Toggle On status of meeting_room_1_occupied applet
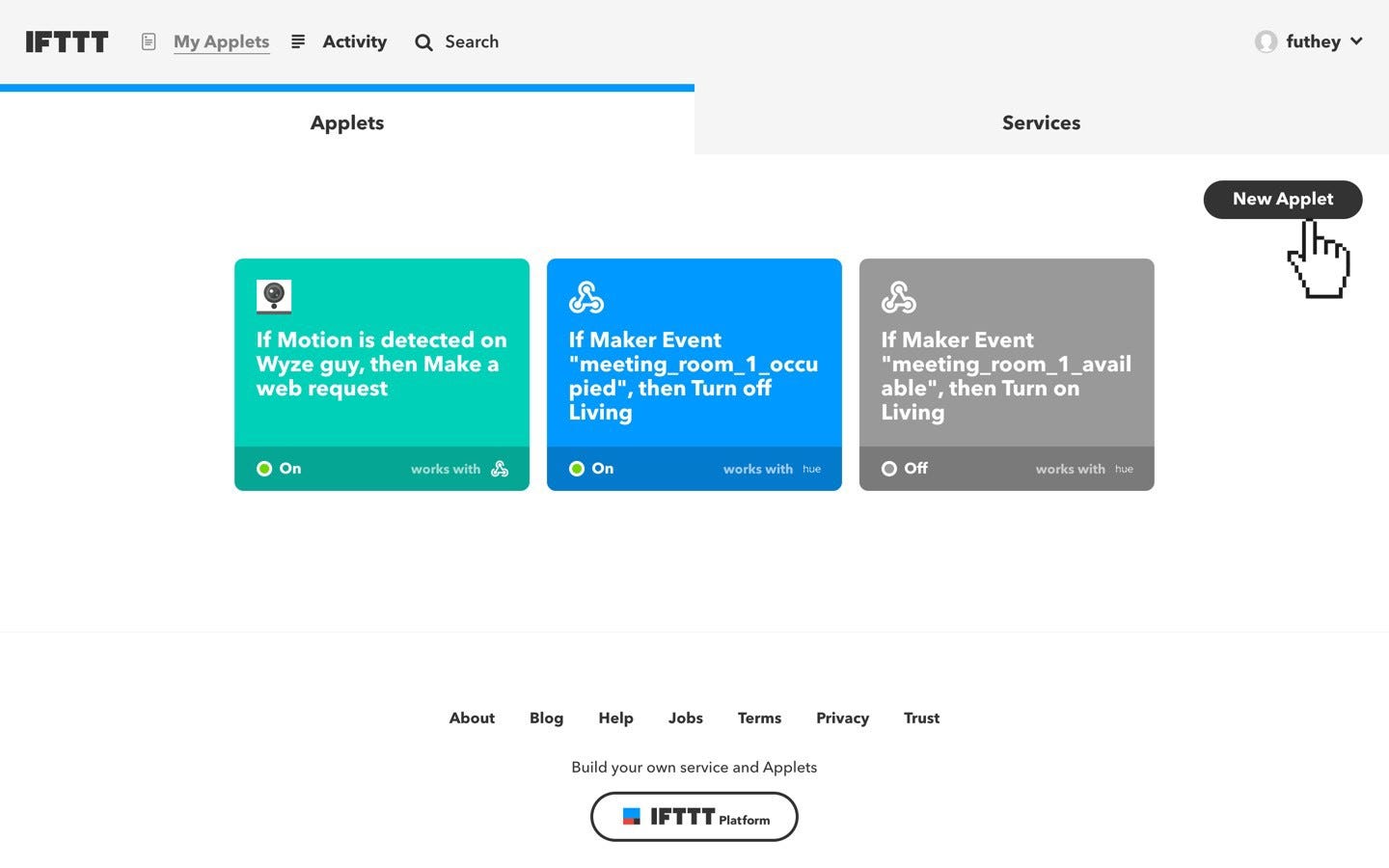The height and width of the screenshot is (868, 1389). (x=591, y=469)
